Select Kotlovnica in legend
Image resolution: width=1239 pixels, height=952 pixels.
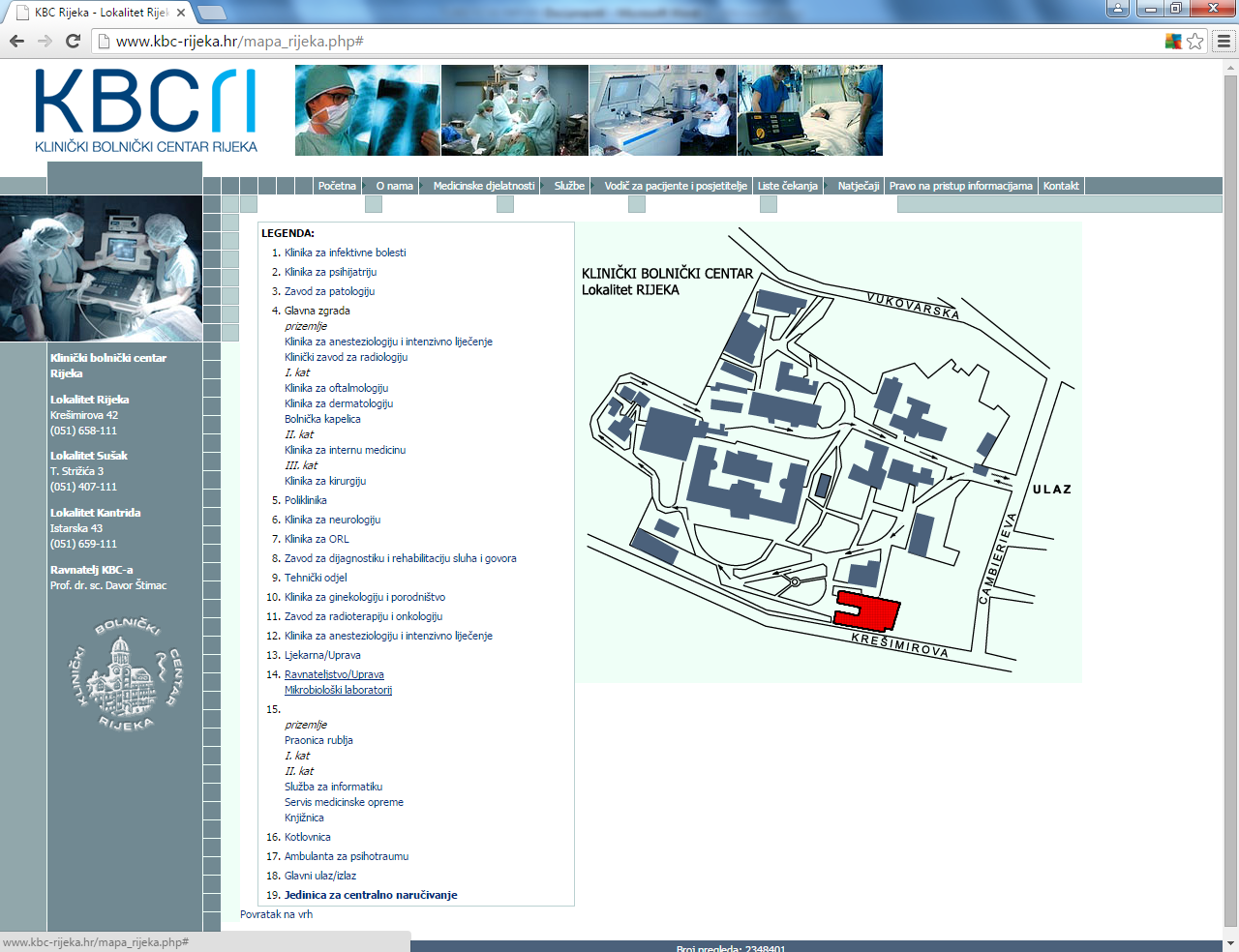pyautogui.click(x=308, y=837)
